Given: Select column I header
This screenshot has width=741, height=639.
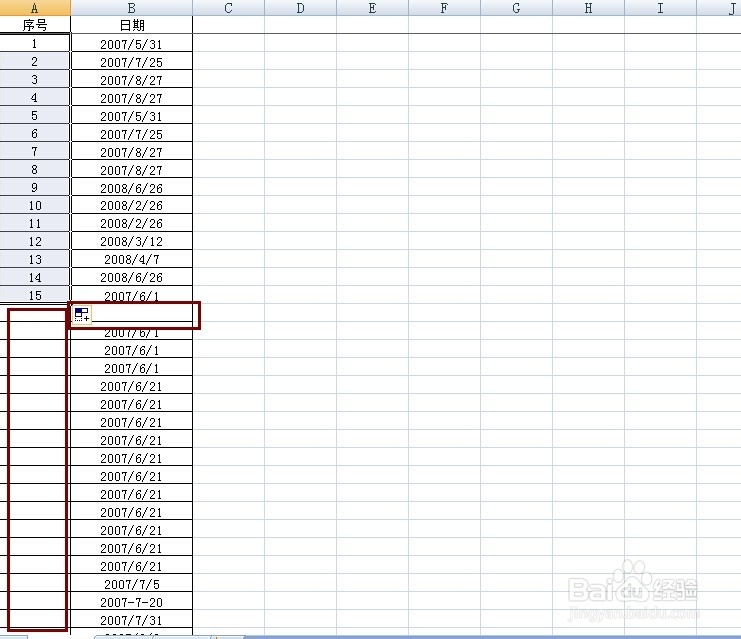Looking at the screenshot, I should point(661,8).
